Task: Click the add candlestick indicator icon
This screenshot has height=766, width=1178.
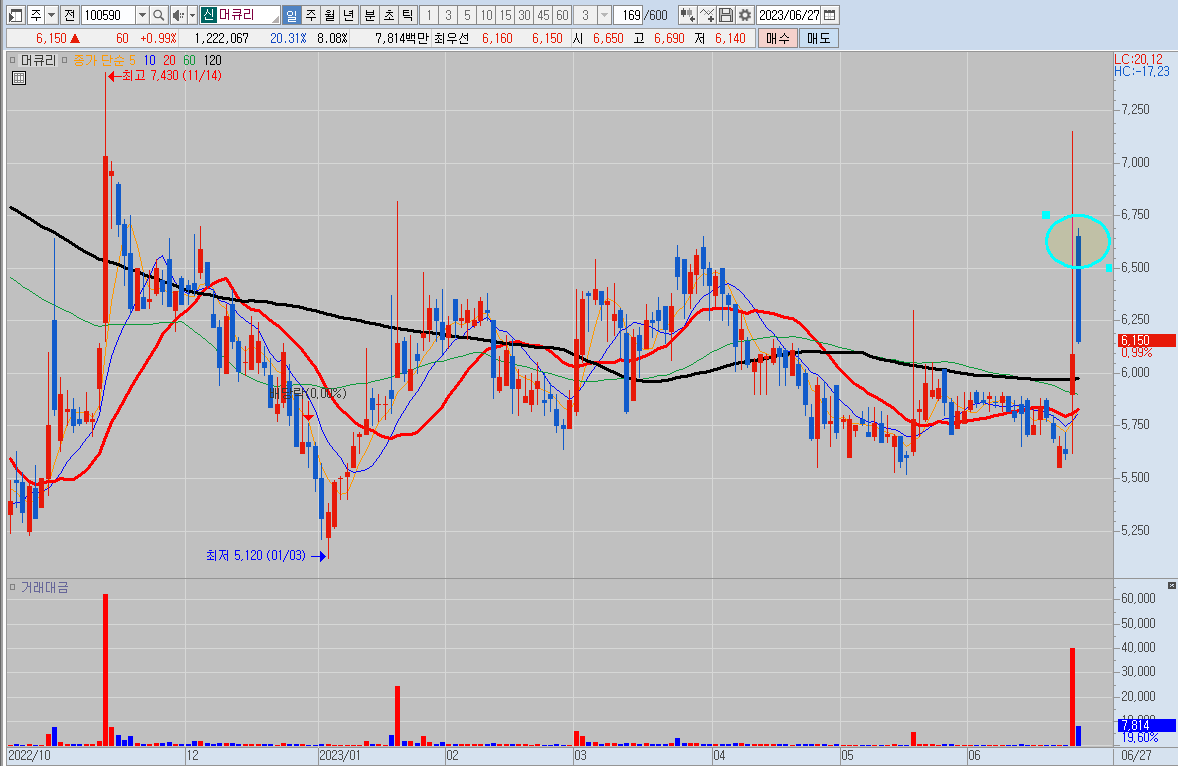Action: coord(687,15)
